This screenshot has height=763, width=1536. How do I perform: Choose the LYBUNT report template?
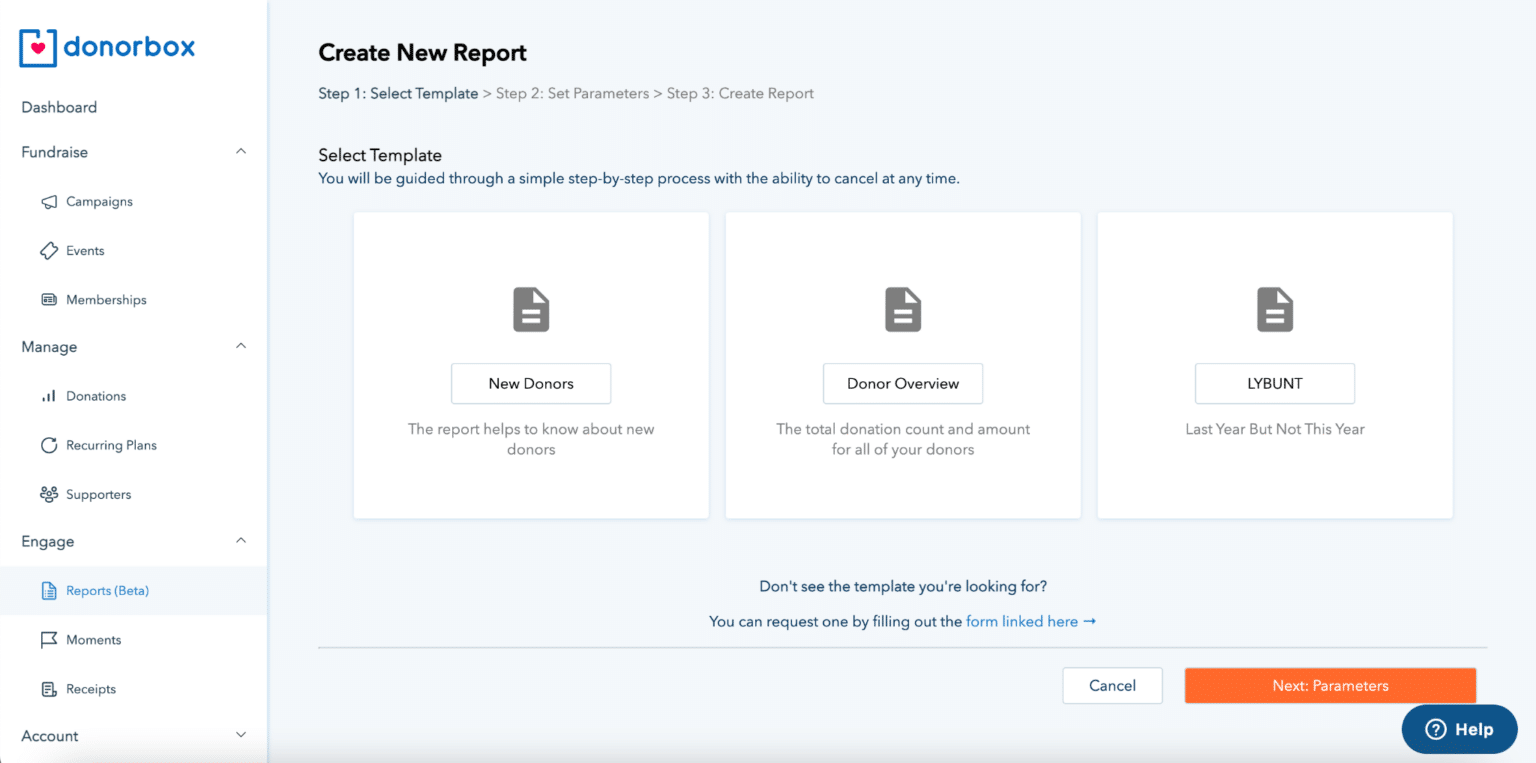pyautogui.click(x=1275, y=384)
